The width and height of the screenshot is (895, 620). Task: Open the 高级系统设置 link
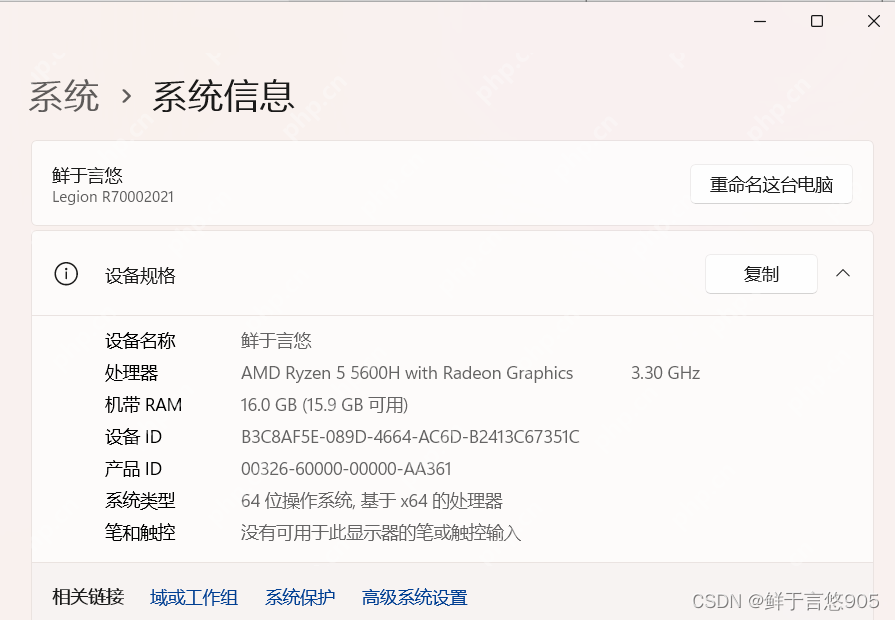click(x=414, y=598)
